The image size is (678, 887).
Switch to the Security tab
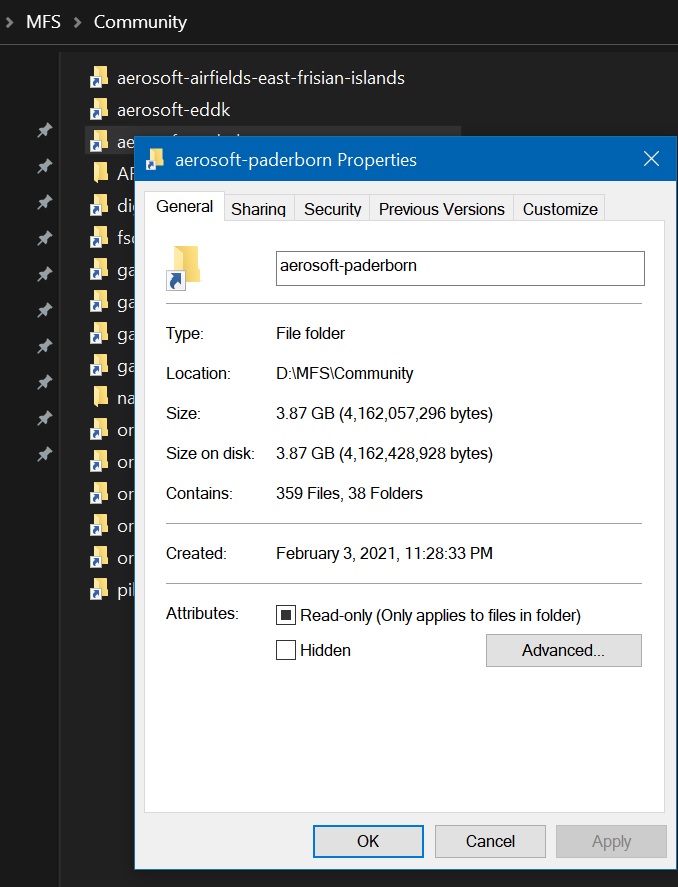(x=332, y=209)
